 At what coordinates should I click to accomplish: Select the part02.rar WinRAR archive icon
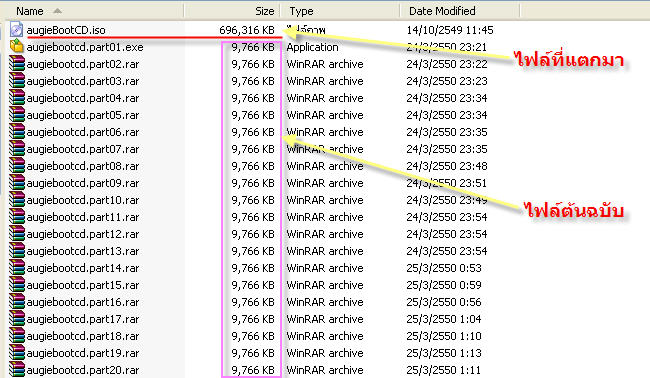coord(17,63)
